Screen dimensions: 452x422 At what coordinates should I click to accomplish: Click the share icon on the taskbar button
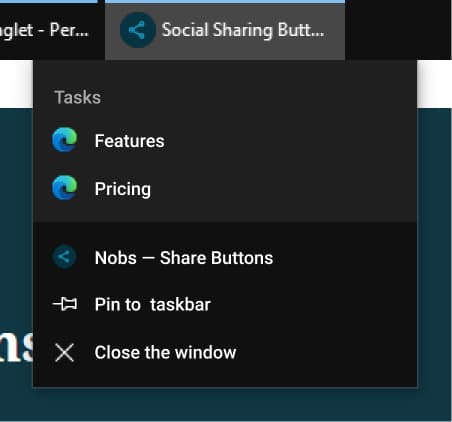tap(137, 30)
